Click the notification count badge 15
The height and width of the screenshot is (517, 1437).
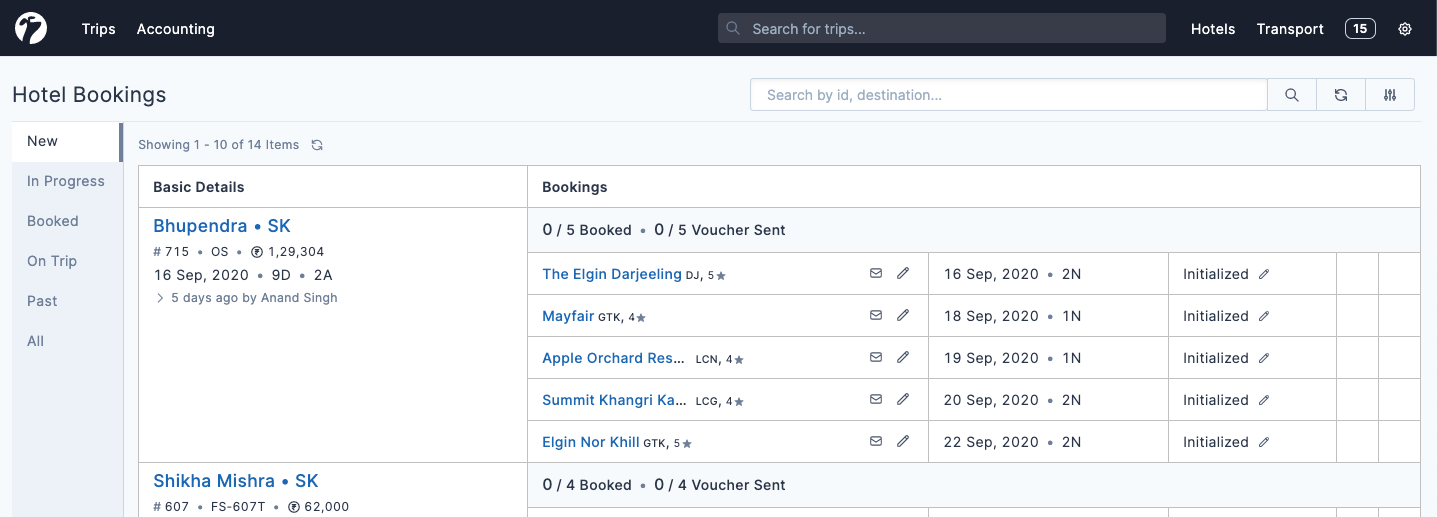click(1360, 29)
